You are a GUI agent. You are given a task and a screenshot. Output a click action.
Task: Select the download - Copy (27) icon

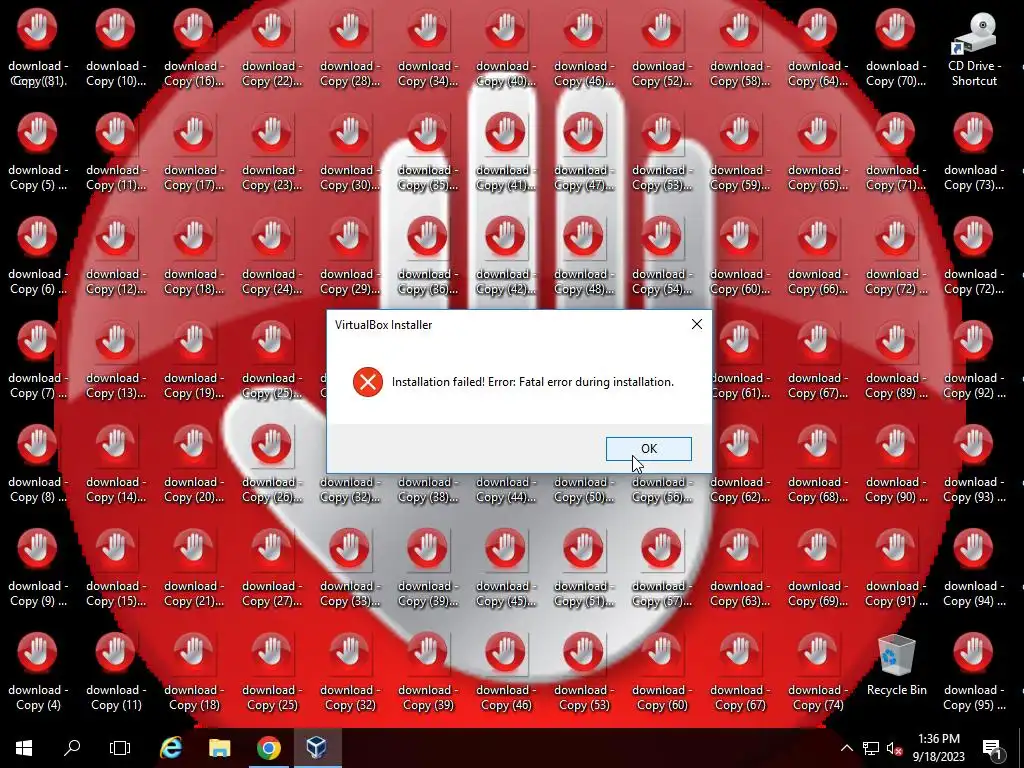[x=272, y=569]
